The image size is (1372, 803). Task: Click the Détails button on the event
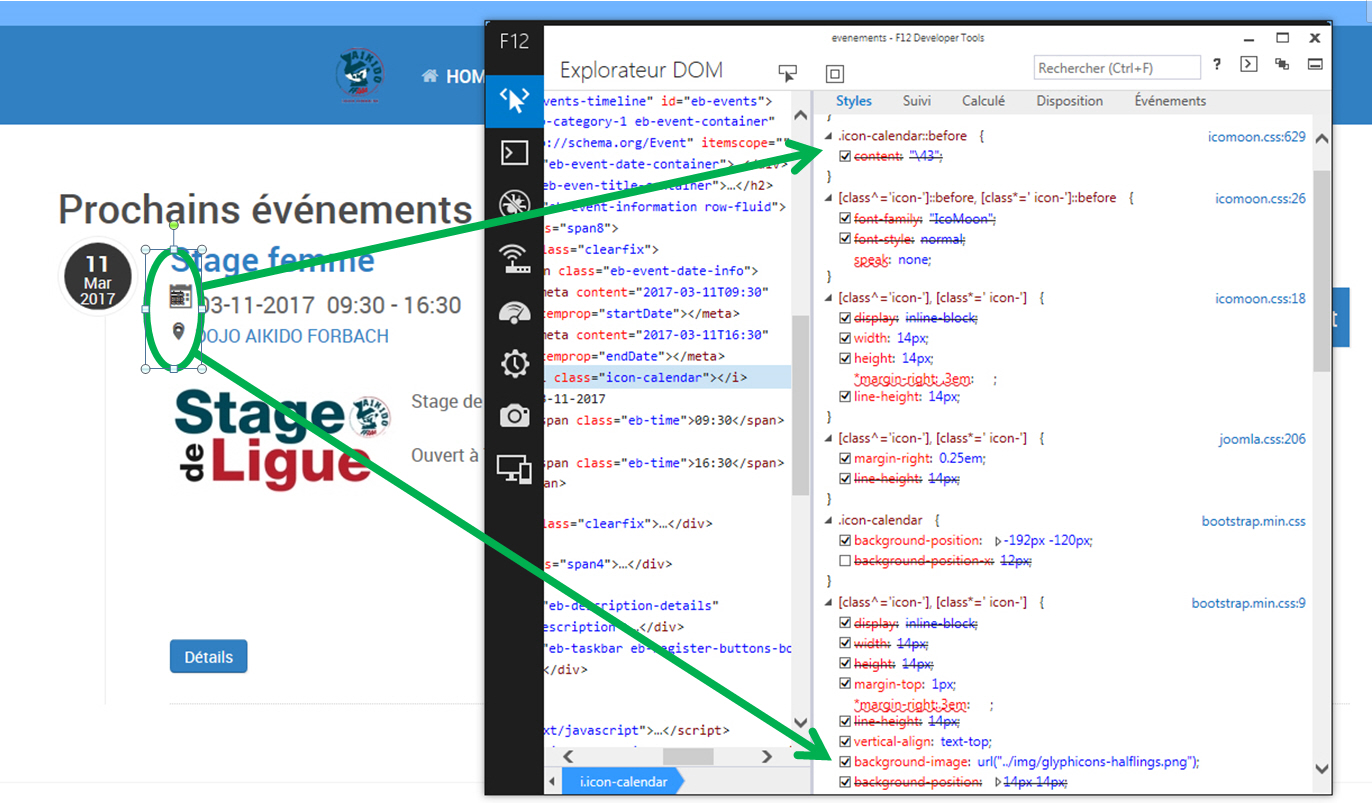pyautogui.click(x=208, y=657)
